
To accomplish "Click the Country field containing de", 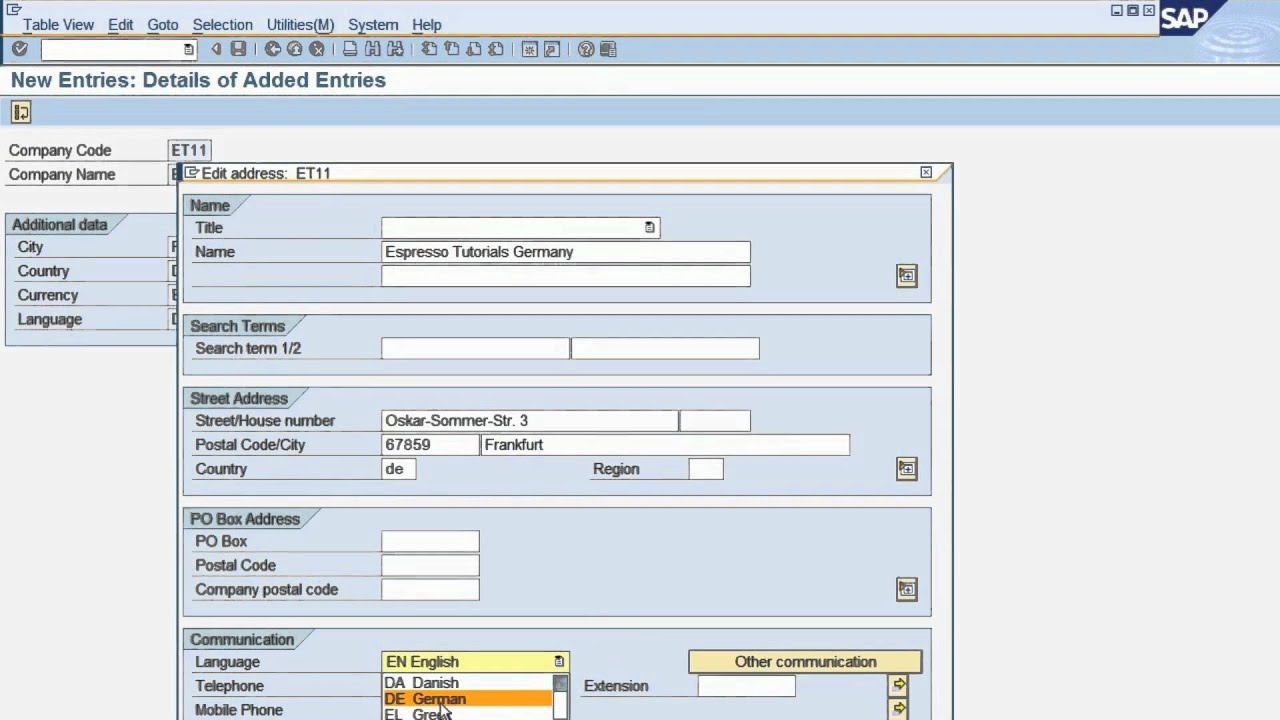I will coord(398,469).
